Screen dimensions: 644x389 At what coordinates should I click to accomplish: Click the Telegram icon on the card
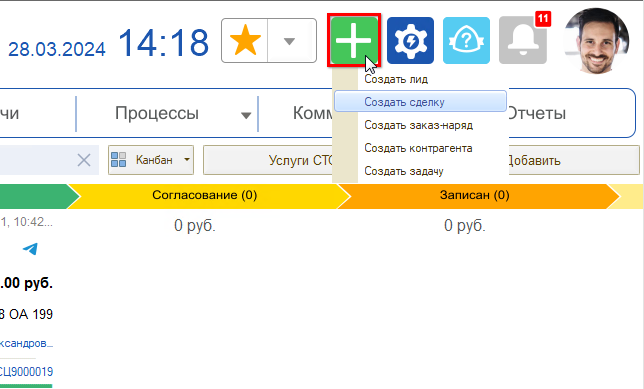click(x=30, y=249)
